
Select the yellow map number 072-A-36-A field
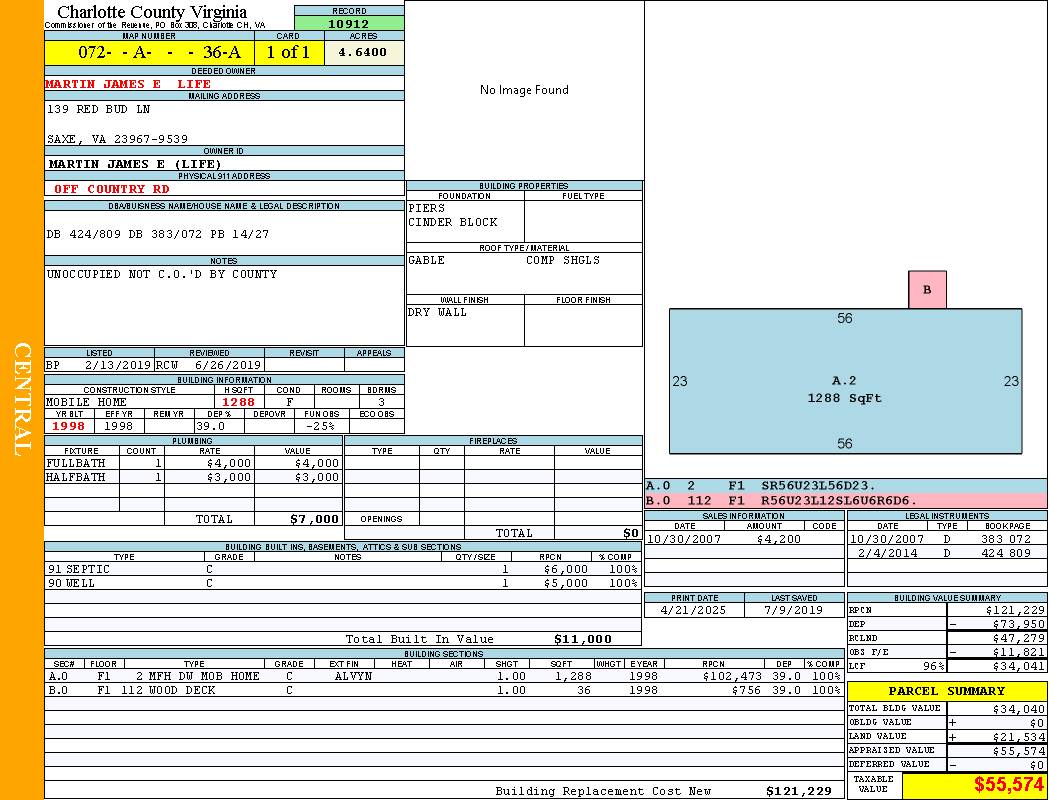tap(149, 52)
